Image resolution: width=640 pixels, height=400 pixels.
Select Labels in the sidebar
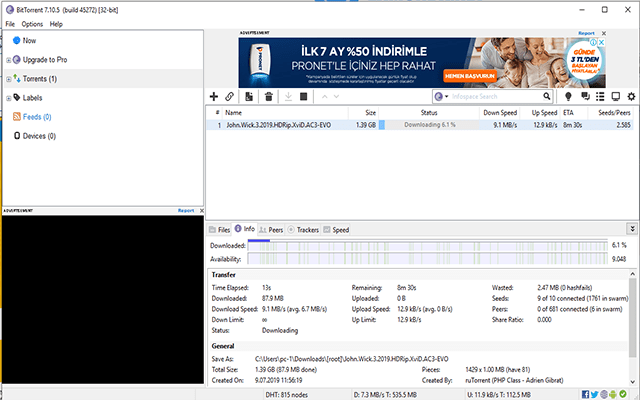(32, 98)
